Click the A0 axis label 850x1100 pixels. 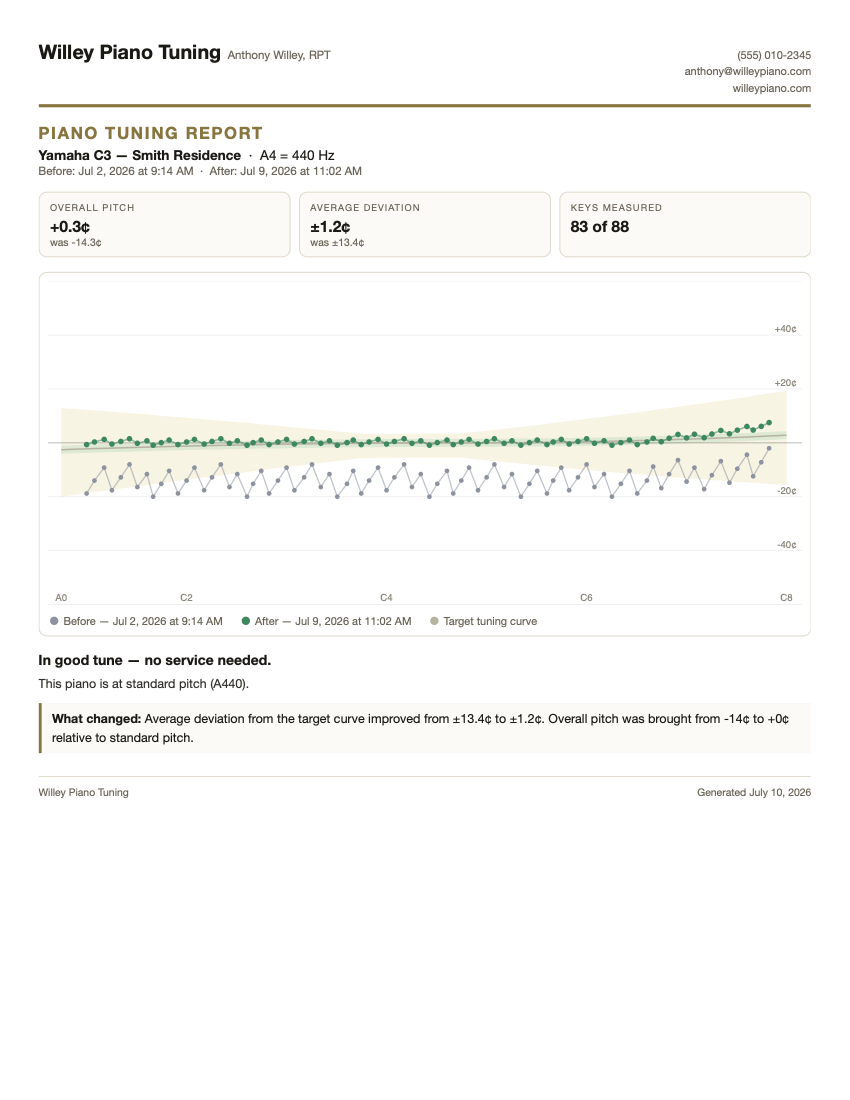(61, 598)
